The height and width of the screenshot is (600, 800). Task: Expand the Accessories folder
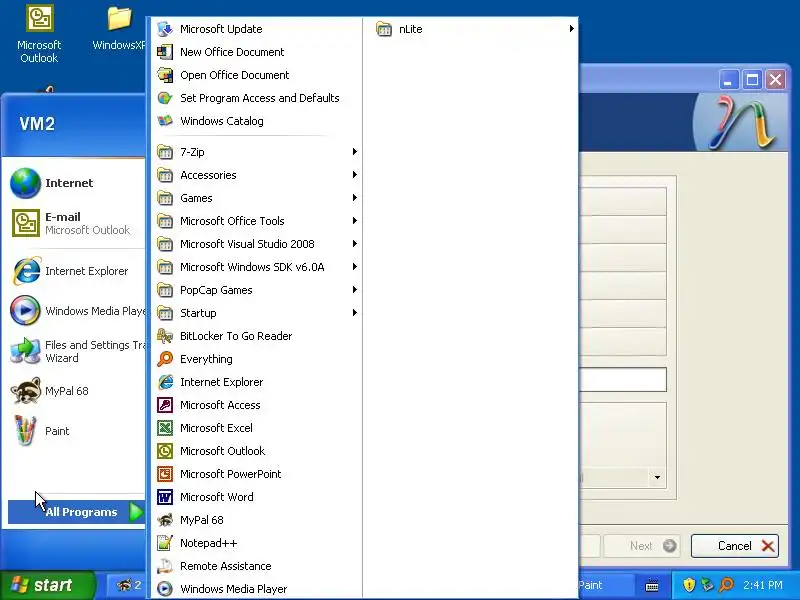click(x=257, y=174)
